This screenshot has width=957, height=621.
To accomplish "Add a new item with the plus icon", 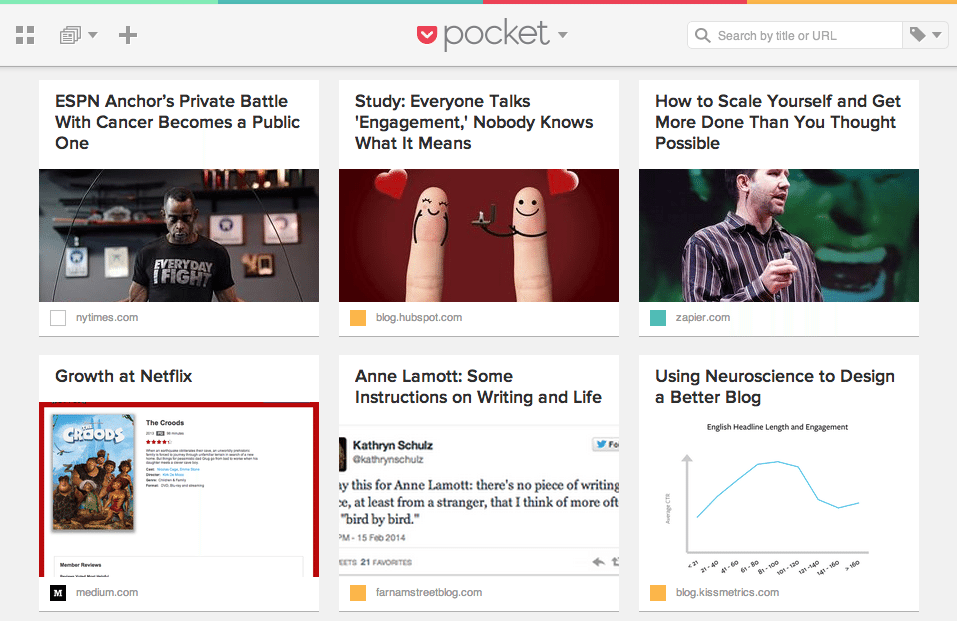I will click(x=127, y=34).
